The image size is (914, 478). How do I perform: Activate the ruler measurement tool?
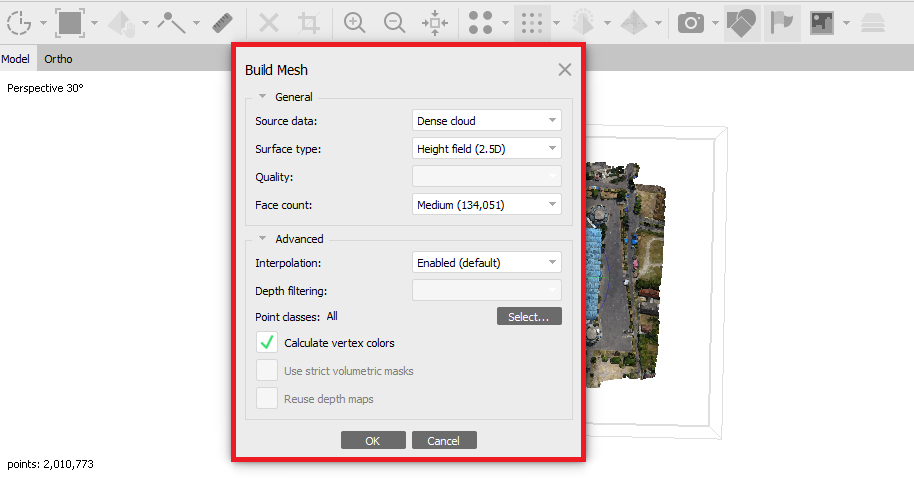(x=222, y=23)
